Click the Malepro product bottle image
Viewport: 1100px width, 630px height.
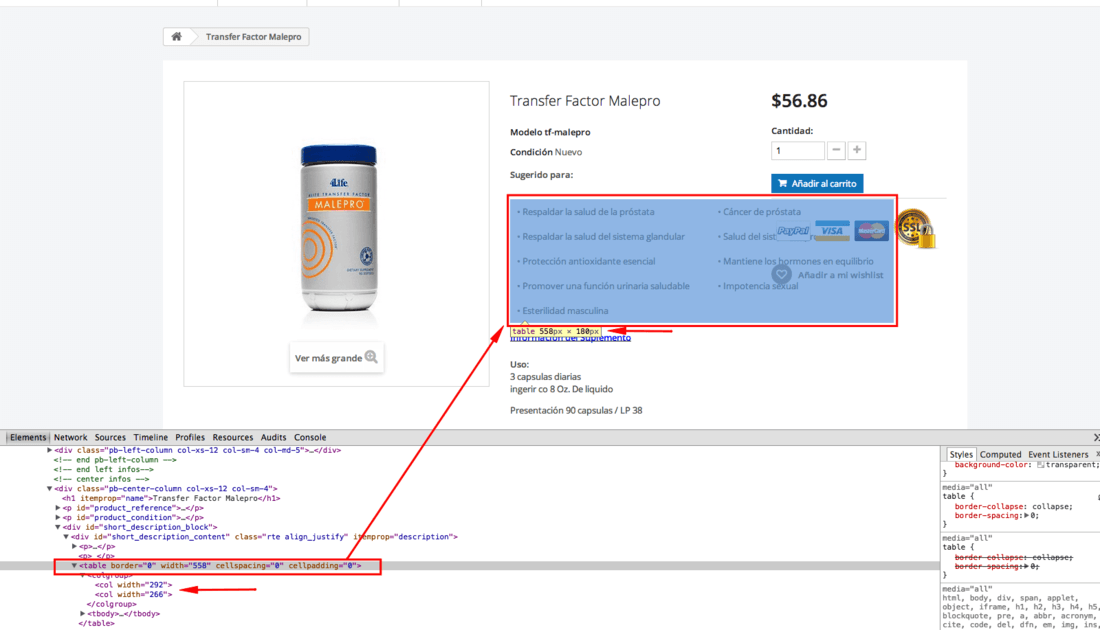[339, 229]
